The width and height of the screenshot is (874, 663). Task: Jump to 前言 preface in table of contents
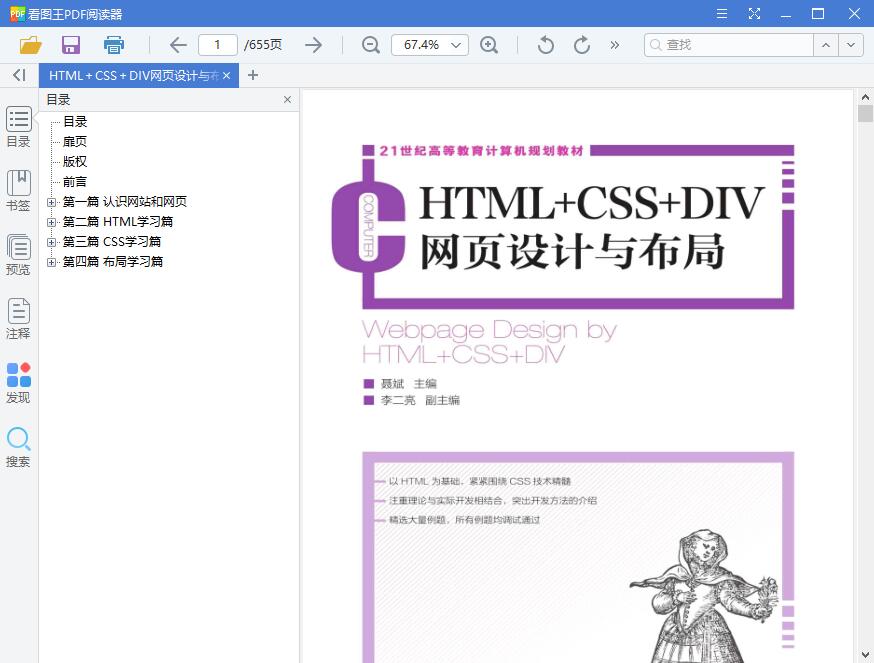(76, 181)
